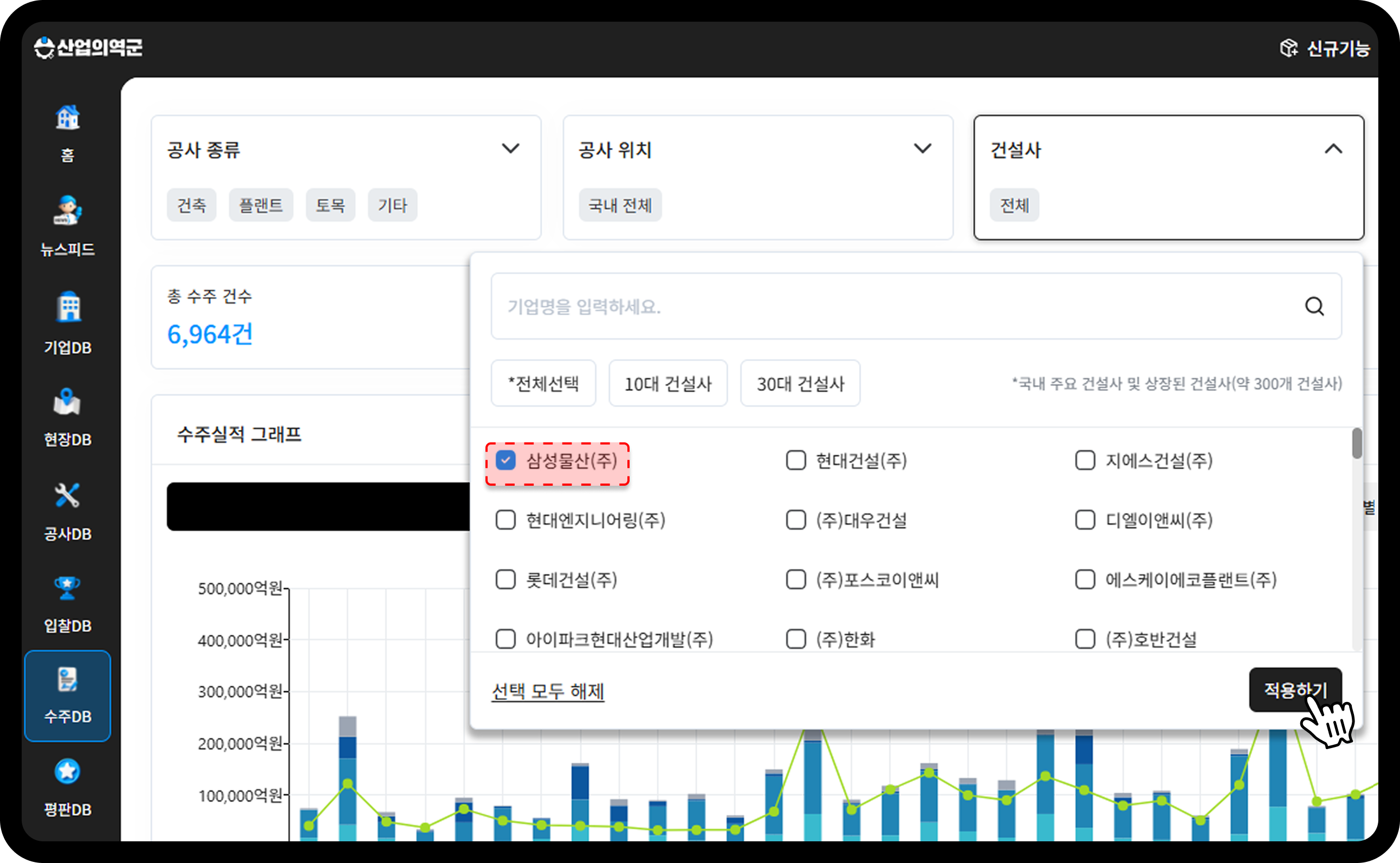Click the 산업의역군 logo
Viewport: 1400px width, 863px height.
[88, 48]
